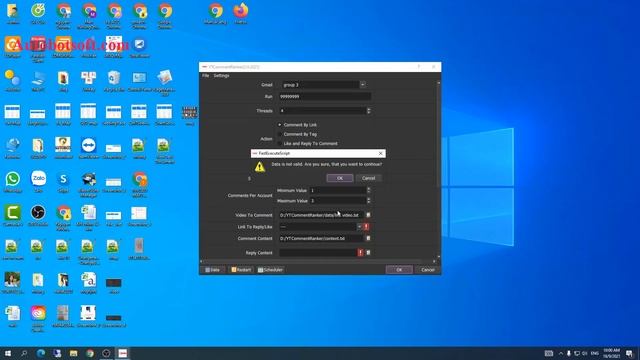Click the red warning icon in Reply Content
The width and height of the screenshot is (640, 360).
tap(360, 253)
